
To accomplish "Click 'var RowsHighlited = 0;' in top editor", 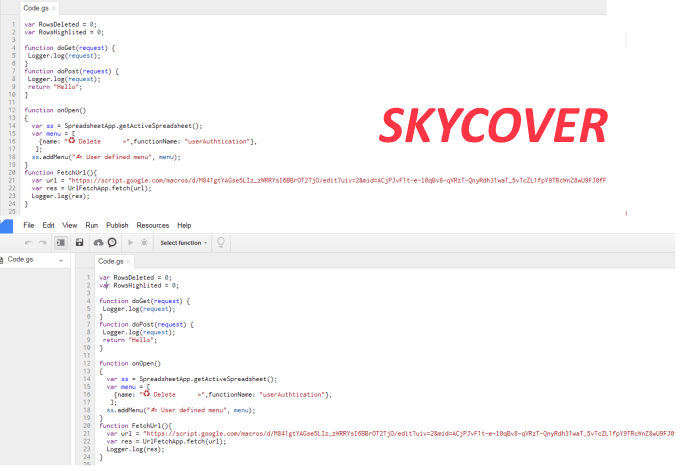I will 64,32.
